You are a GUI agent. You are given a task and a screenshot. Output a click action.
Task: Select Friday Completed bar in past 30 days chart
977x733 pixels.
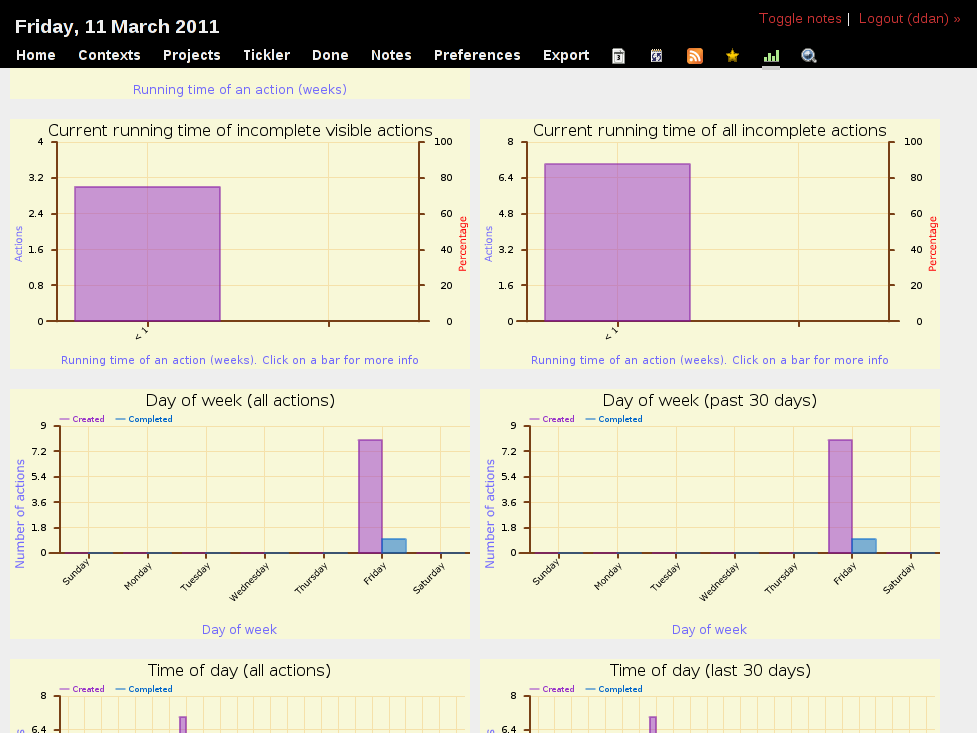[x=864, y=546]
